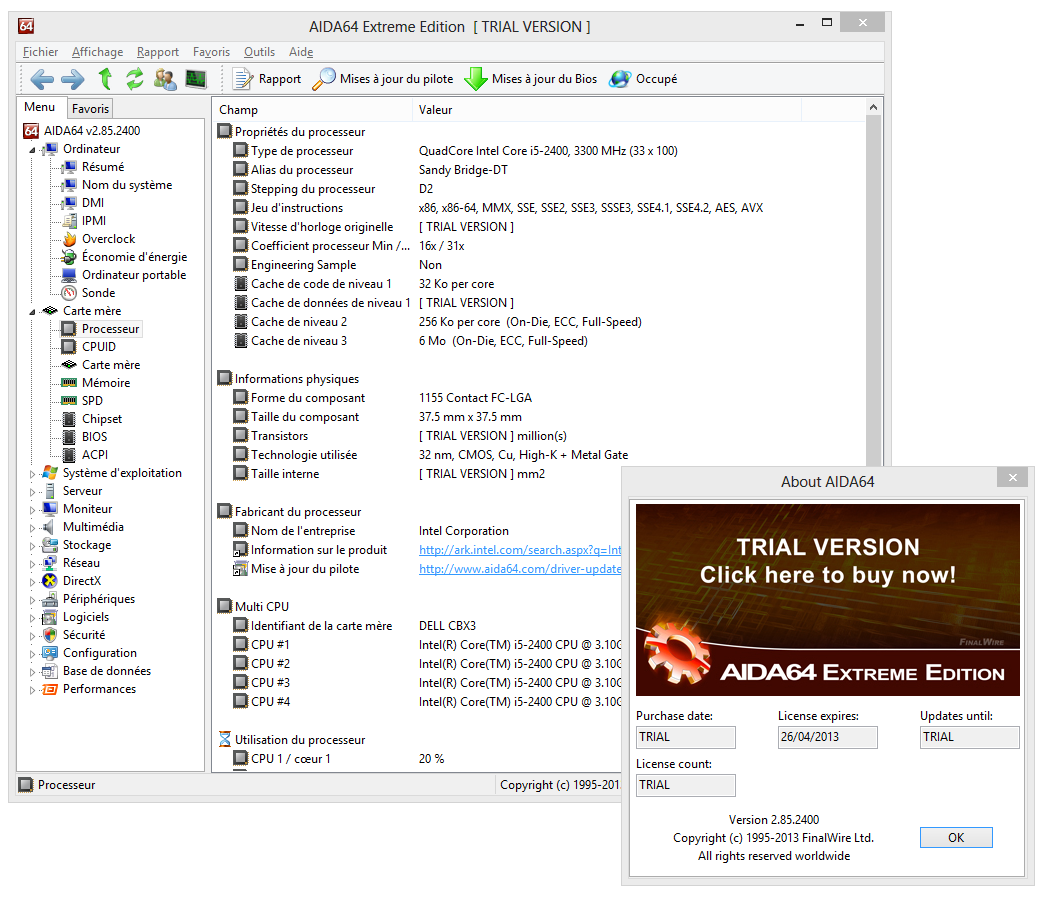
Task: Collapse the Ordinateur tree node
Action: pyautogui.click(x=32, y=150)
